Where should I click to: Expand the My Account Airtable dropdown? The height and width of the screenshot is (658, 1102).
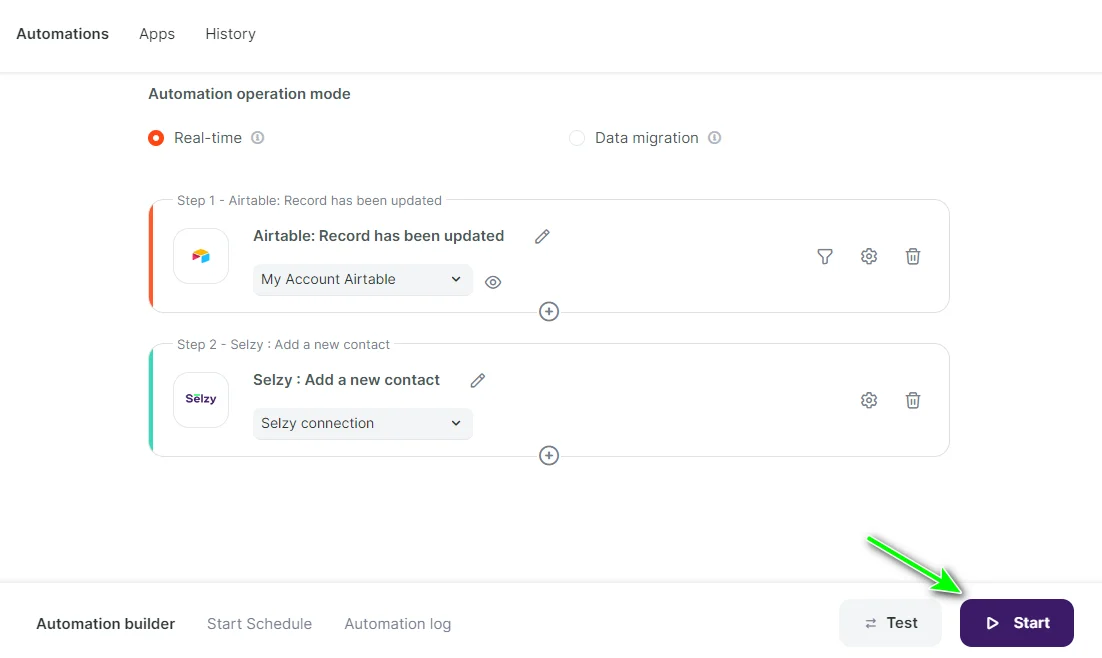[362, 280]
